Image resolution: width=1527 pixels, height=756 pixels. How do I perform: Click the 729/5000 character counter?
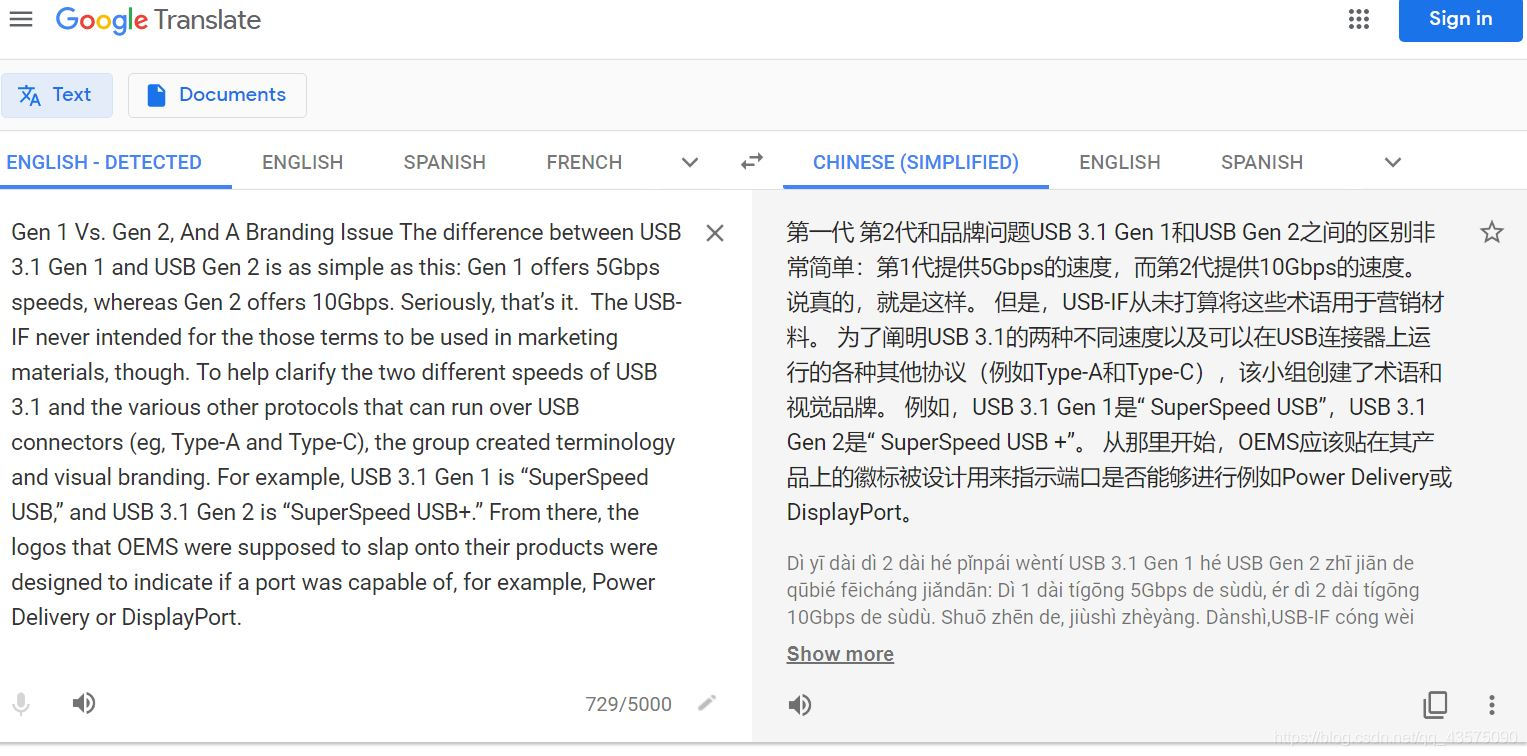628,704
